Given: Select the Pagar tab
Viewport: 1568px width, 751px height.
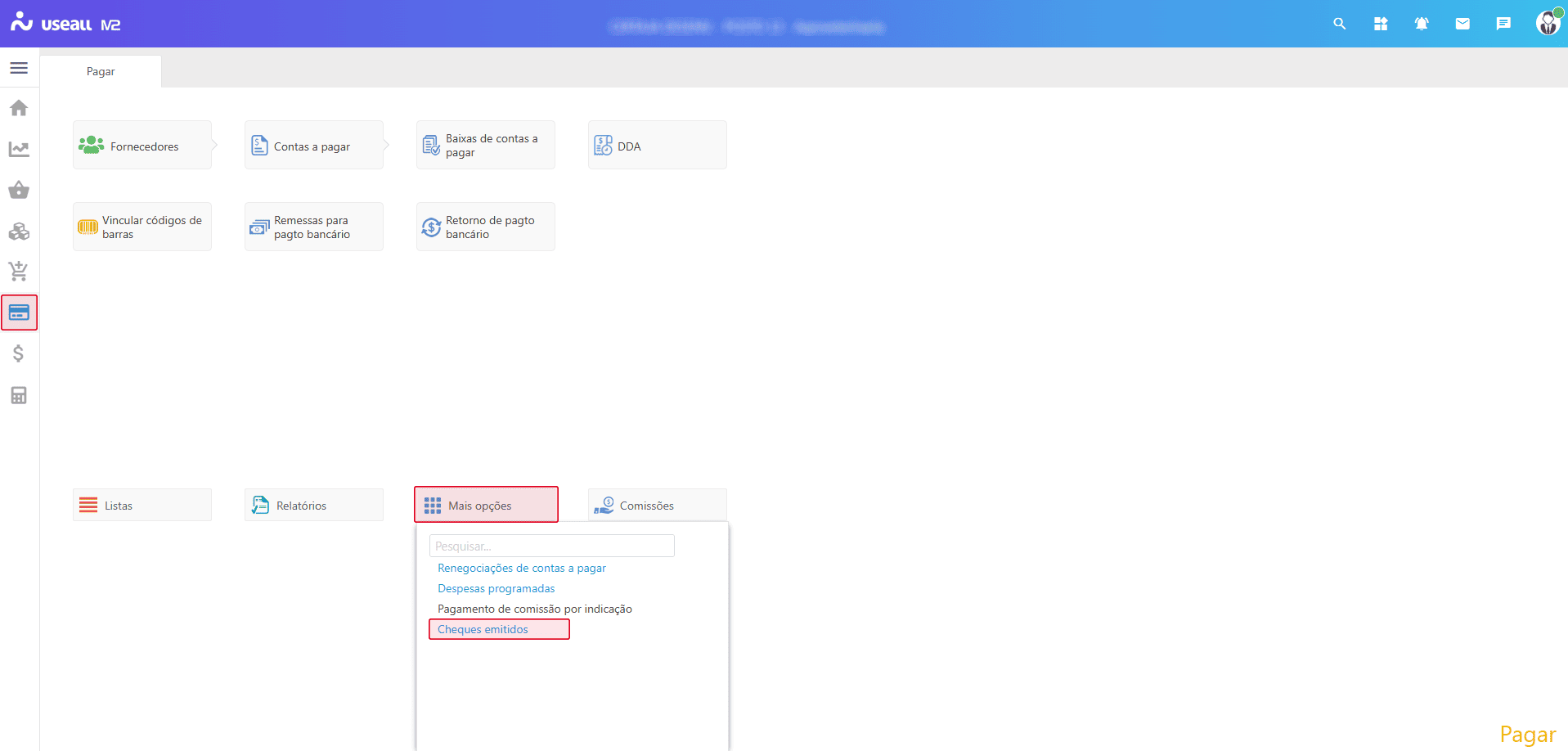Looking at the screenshot, I should (x=101, y=71).
